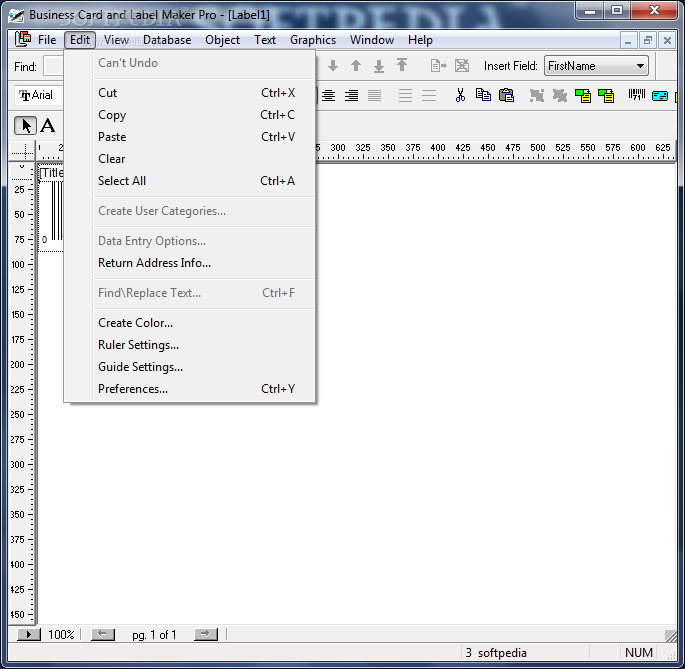The image size is (685, 669).
Task: Open the Object menu
Action: pyautogui.click(x=222, y=40)
